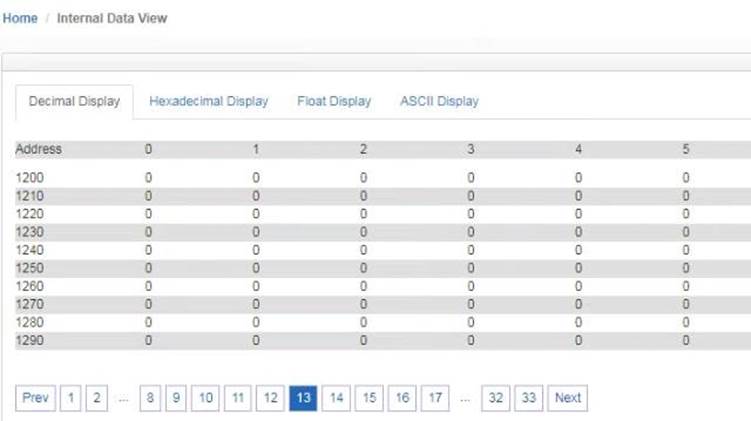Viewport: 751px width, 421px height.
Task: Select page 14 in the pager
Action: pyautogui.click(x=336, y=398)
